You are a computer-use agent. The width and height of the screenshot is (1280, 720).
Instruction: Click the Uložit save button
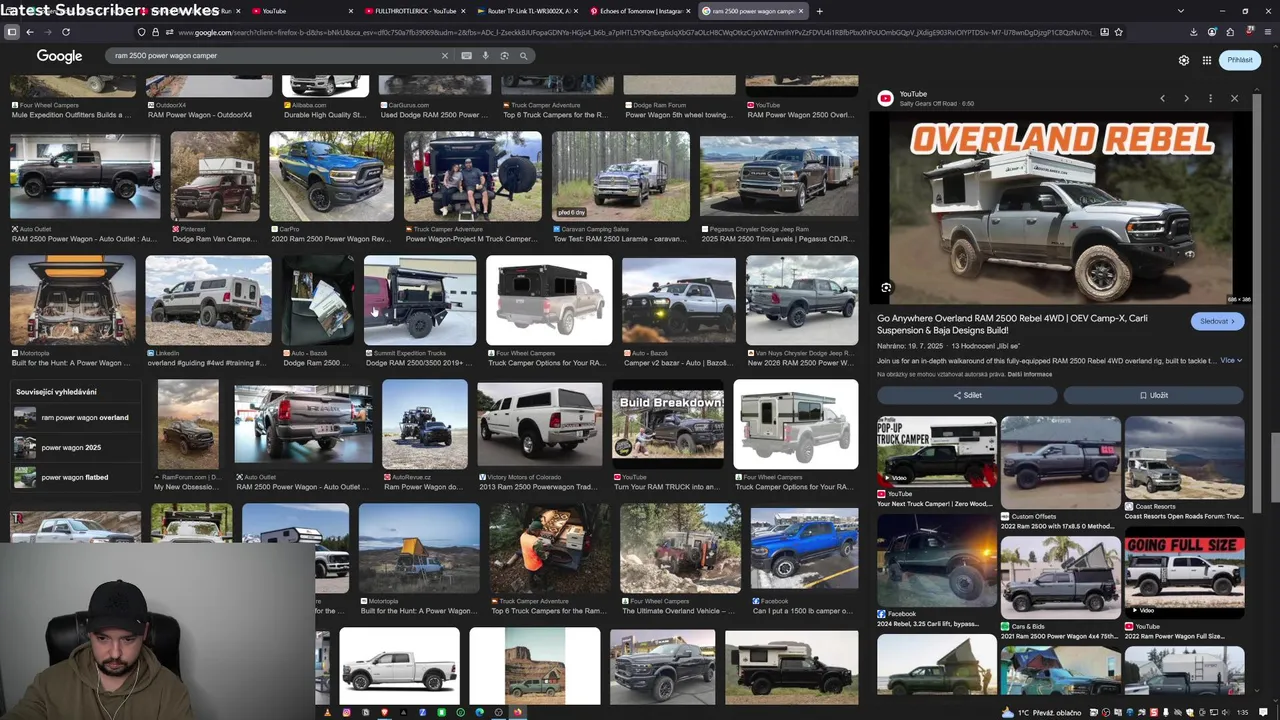point(1153,395)
